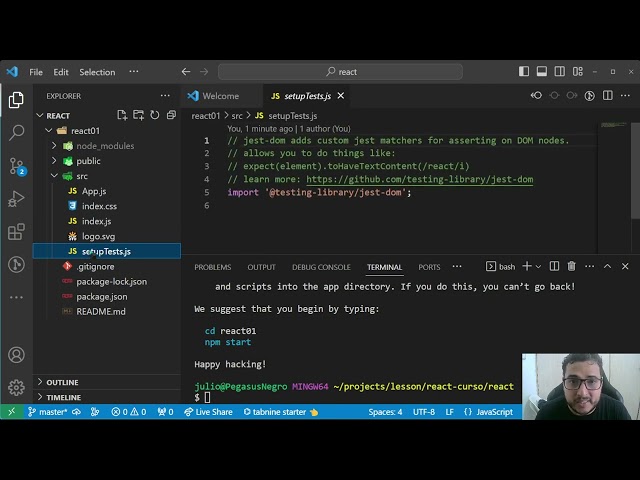
Task: Switch to the PORTS panel tab
Action: coord(429,267)
